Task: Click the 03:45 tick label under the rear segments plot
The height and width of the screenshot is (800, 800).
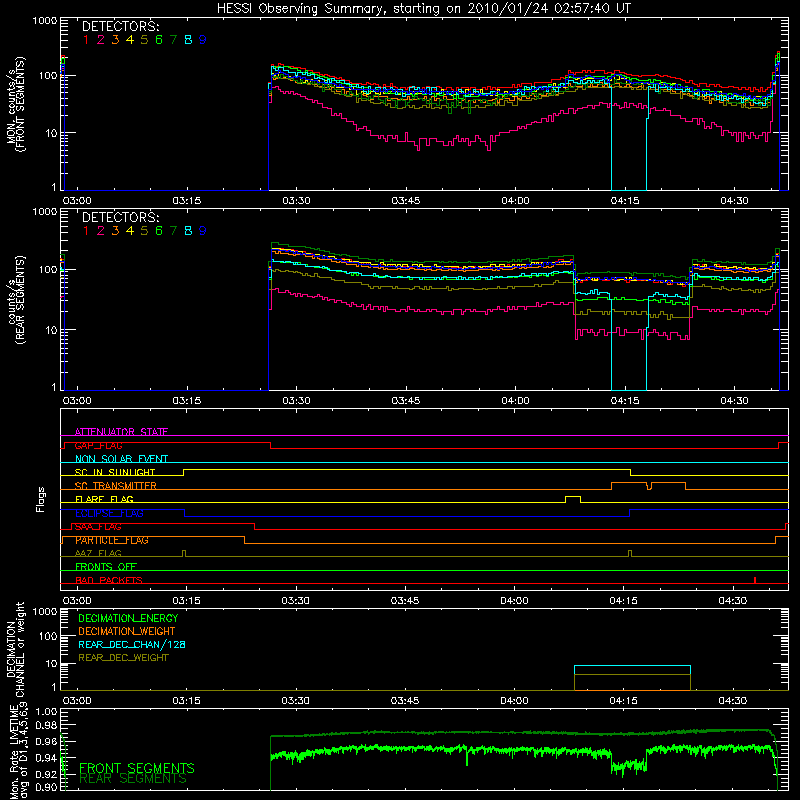Action: coord(406,401)
